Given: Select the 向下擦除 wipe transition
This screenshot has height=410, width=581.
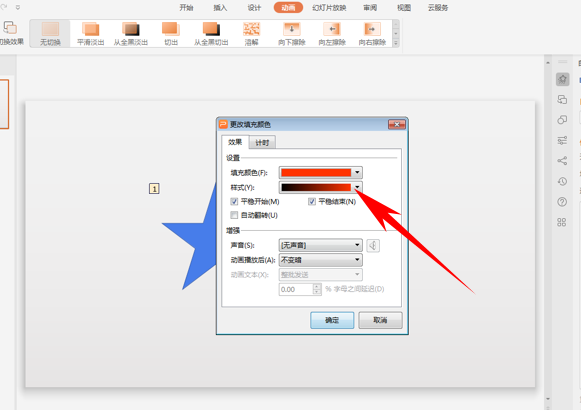Looking at the screenshot, I should pyautogui.click(x=292, y=34).
